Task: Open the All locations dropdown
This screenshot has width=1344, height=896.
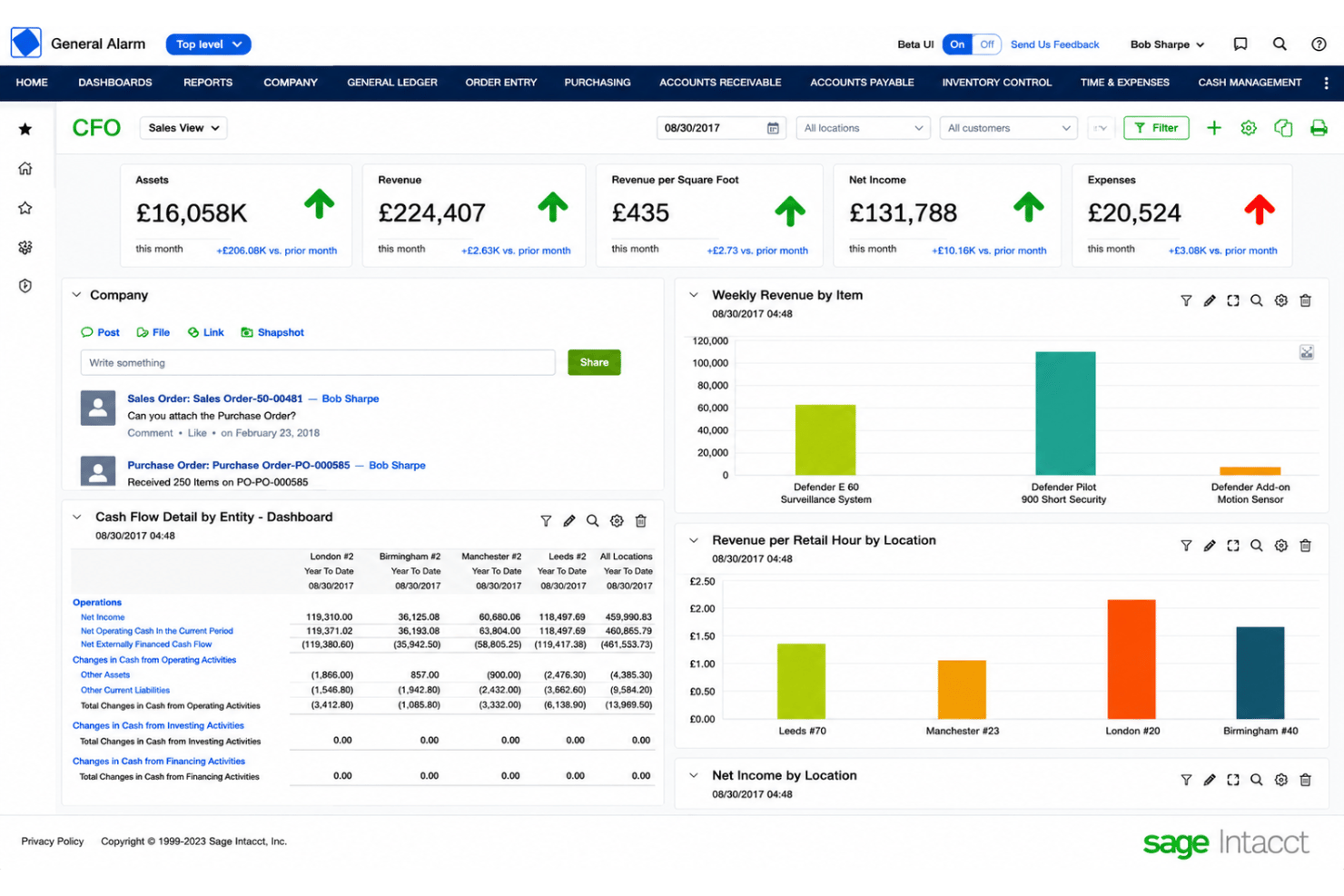Action: pos(863,128)
